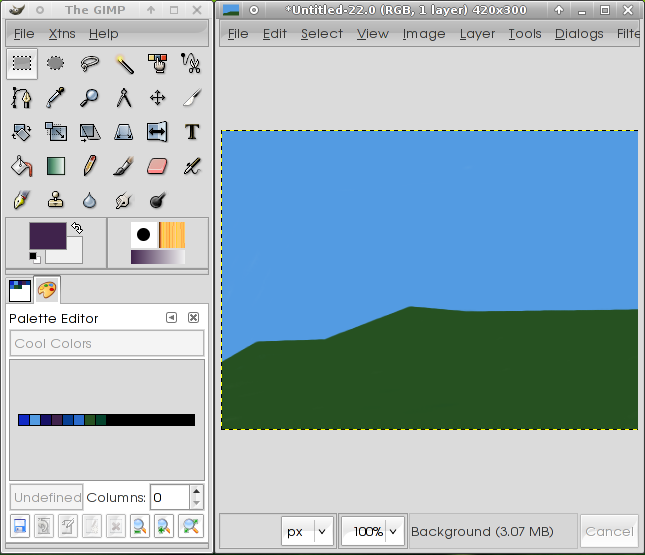This screenshot has width=645, height=555.
Task: Select the Bucket Fill tool
Action: pyautogui.click(x=22, y=166)
